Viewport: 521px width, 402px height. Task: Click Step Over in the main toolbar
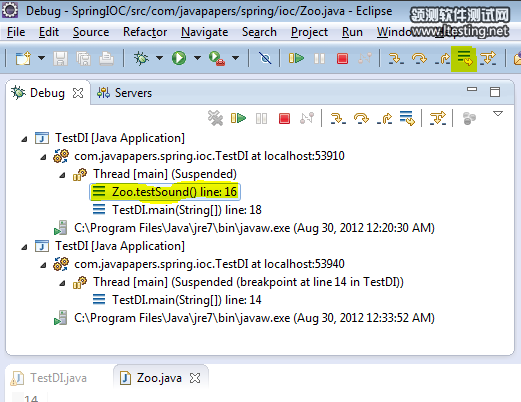[x=419, y=59]
